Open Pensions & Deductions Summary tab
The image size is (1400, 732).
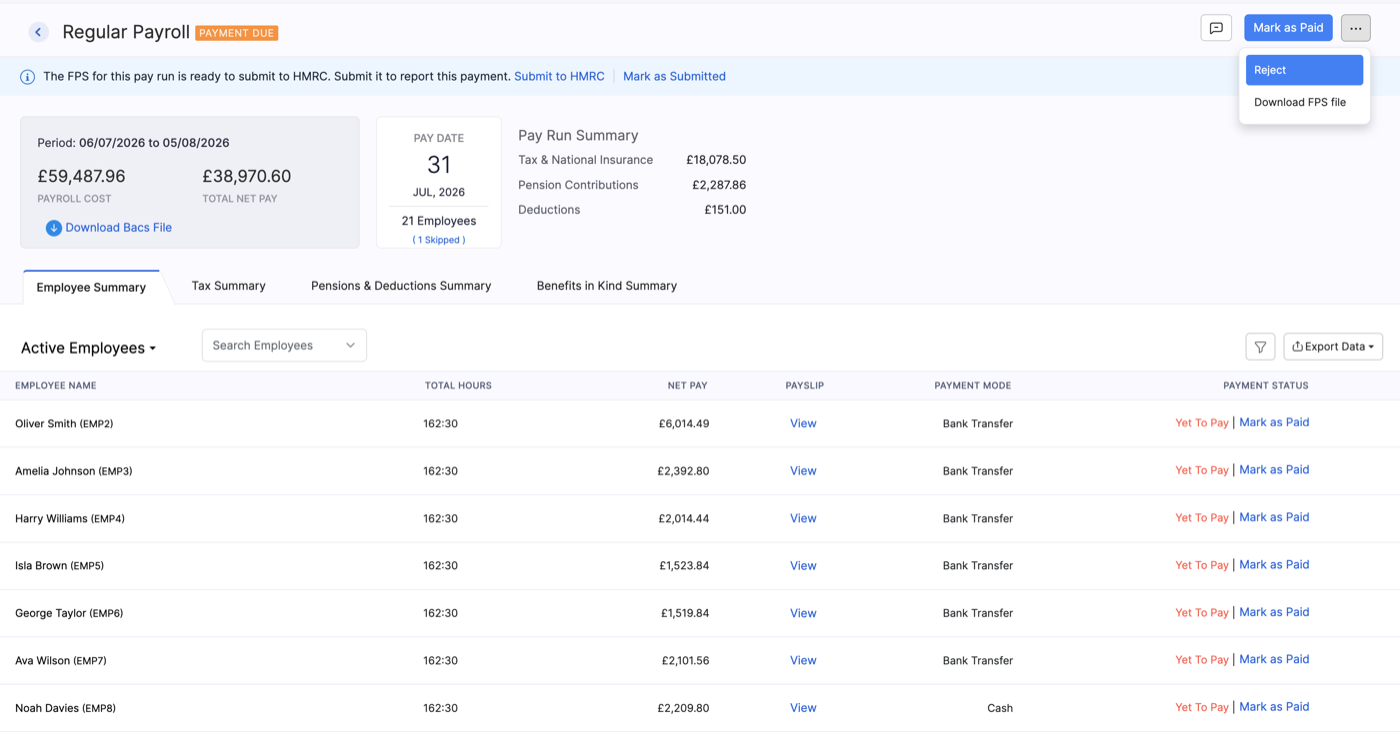401,286
